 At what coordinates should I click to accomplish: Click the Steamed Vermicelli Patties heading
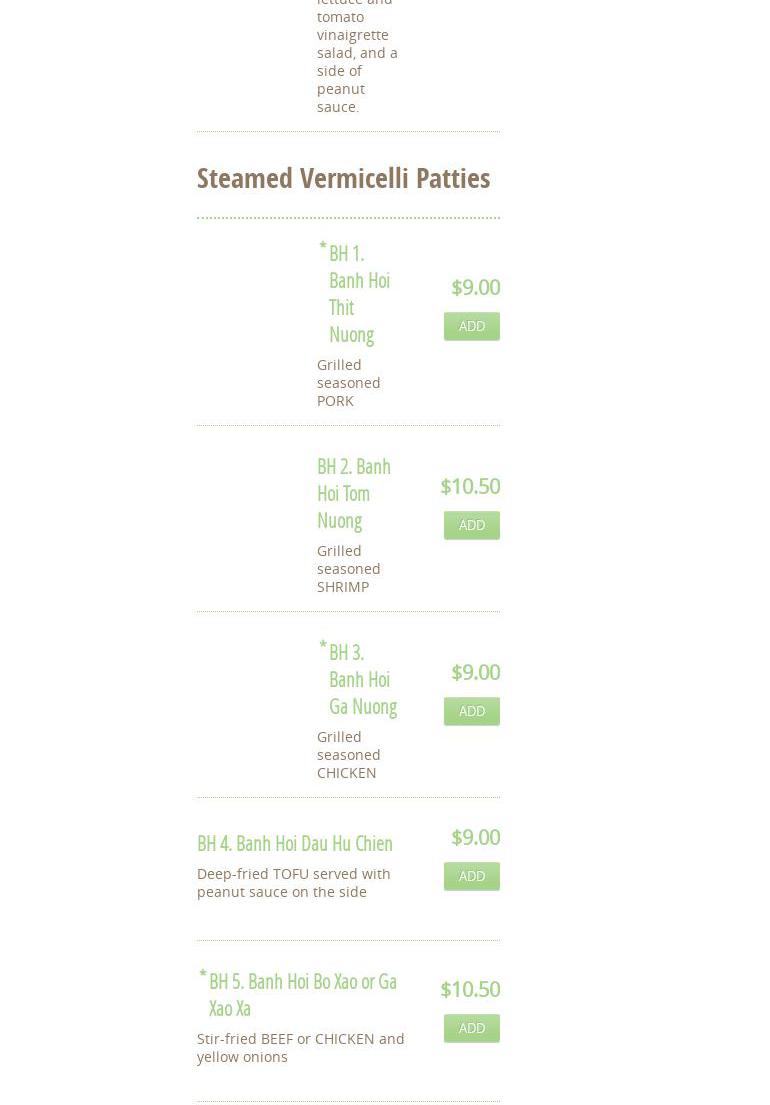point(343,178)
